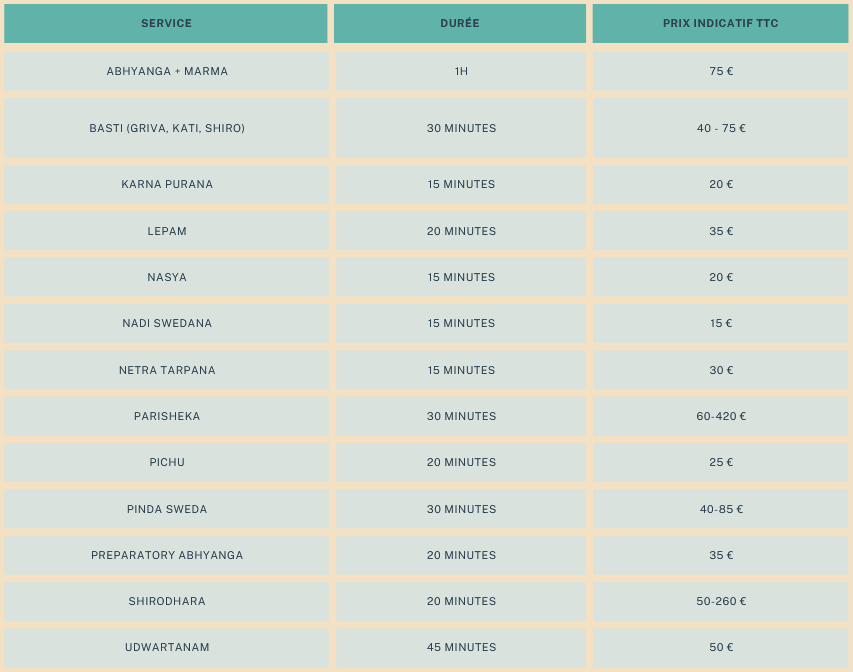Select the ABHYANGA + MARMA service cell
Screen dimensions: 853x672
coord(167,71)
